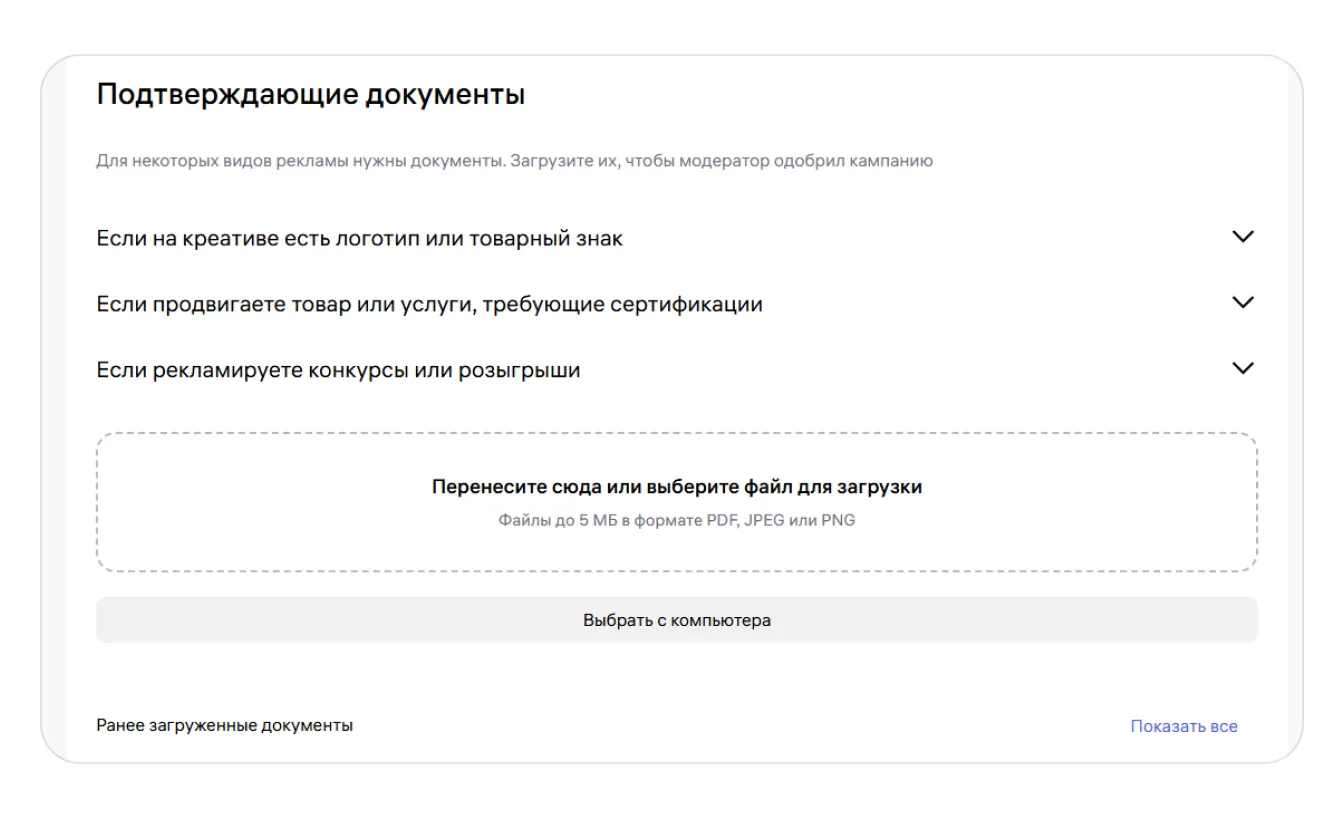Screen dimensions: 1344x818
Task: Click the chevron beside the certification row
Action: tap(1242, 303)
